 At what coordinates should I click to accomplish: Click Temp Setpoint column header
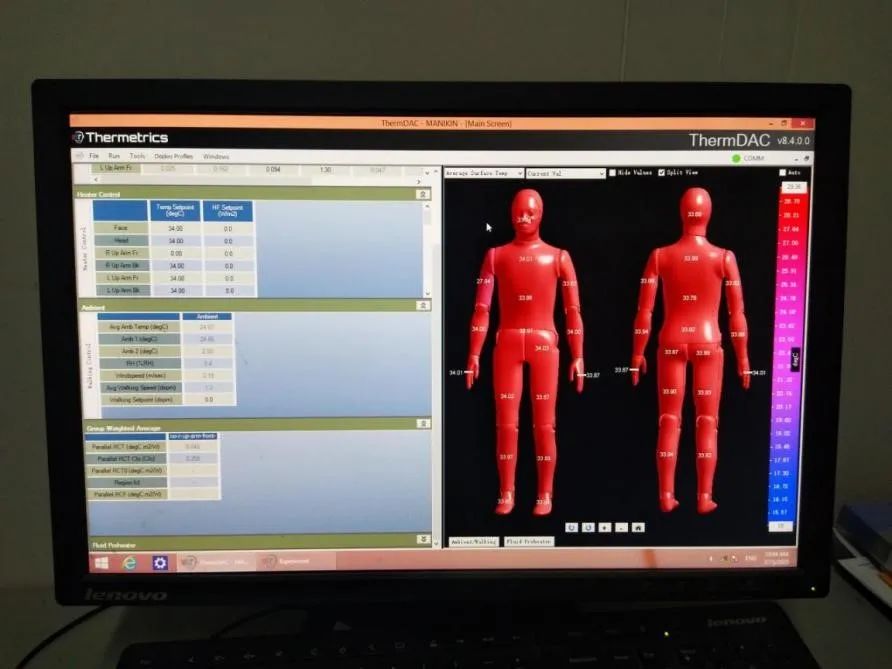(175, 210)
